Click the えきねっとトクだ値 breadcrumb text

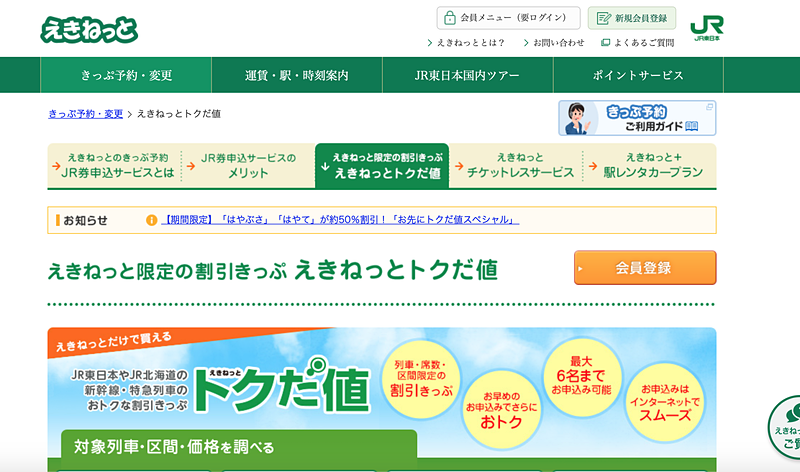(x=179, y=114)
